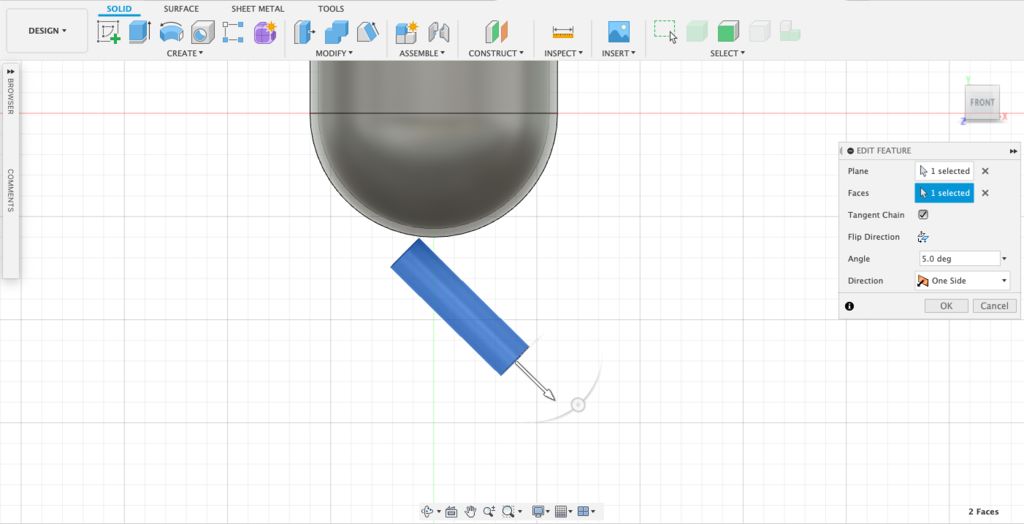Click the Zoom plus-minus tool
1024x524 pixels.
[x=489, y=511]
